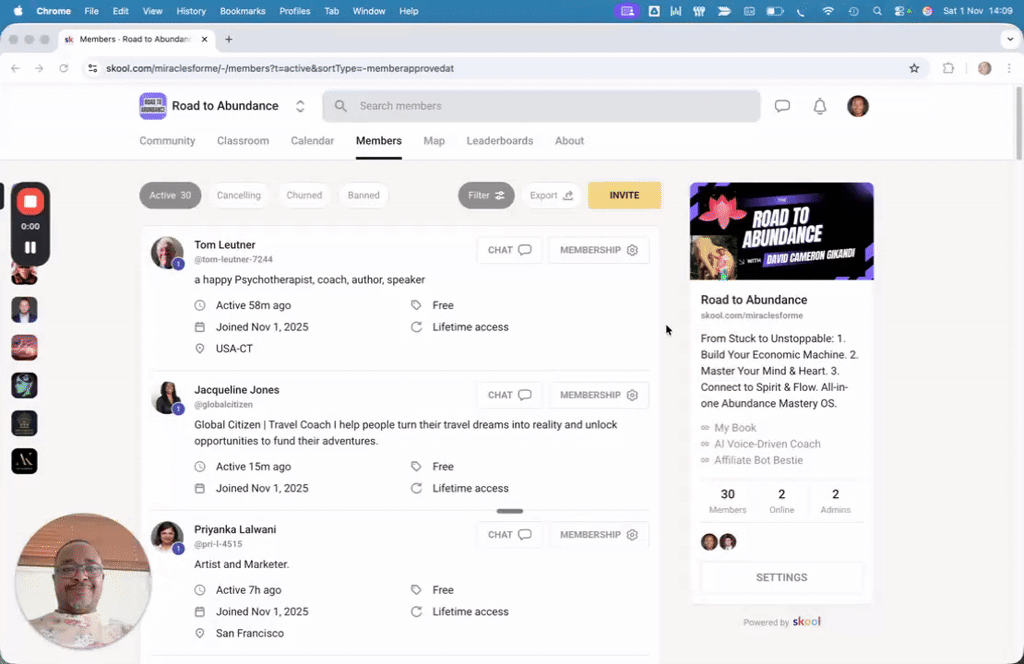Open the Bookmarks menu in menu bar

(242, 11)
